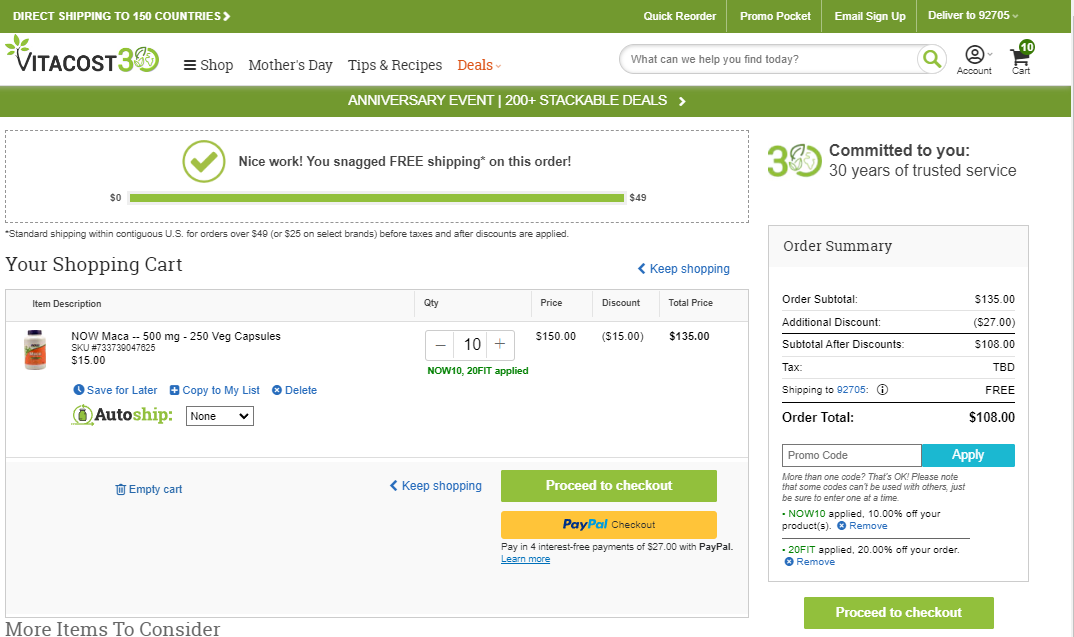This screenshot has width=1074, height=637.
Task: Open NOW Maca 500 mg product title
Action: tap(176, 336)
